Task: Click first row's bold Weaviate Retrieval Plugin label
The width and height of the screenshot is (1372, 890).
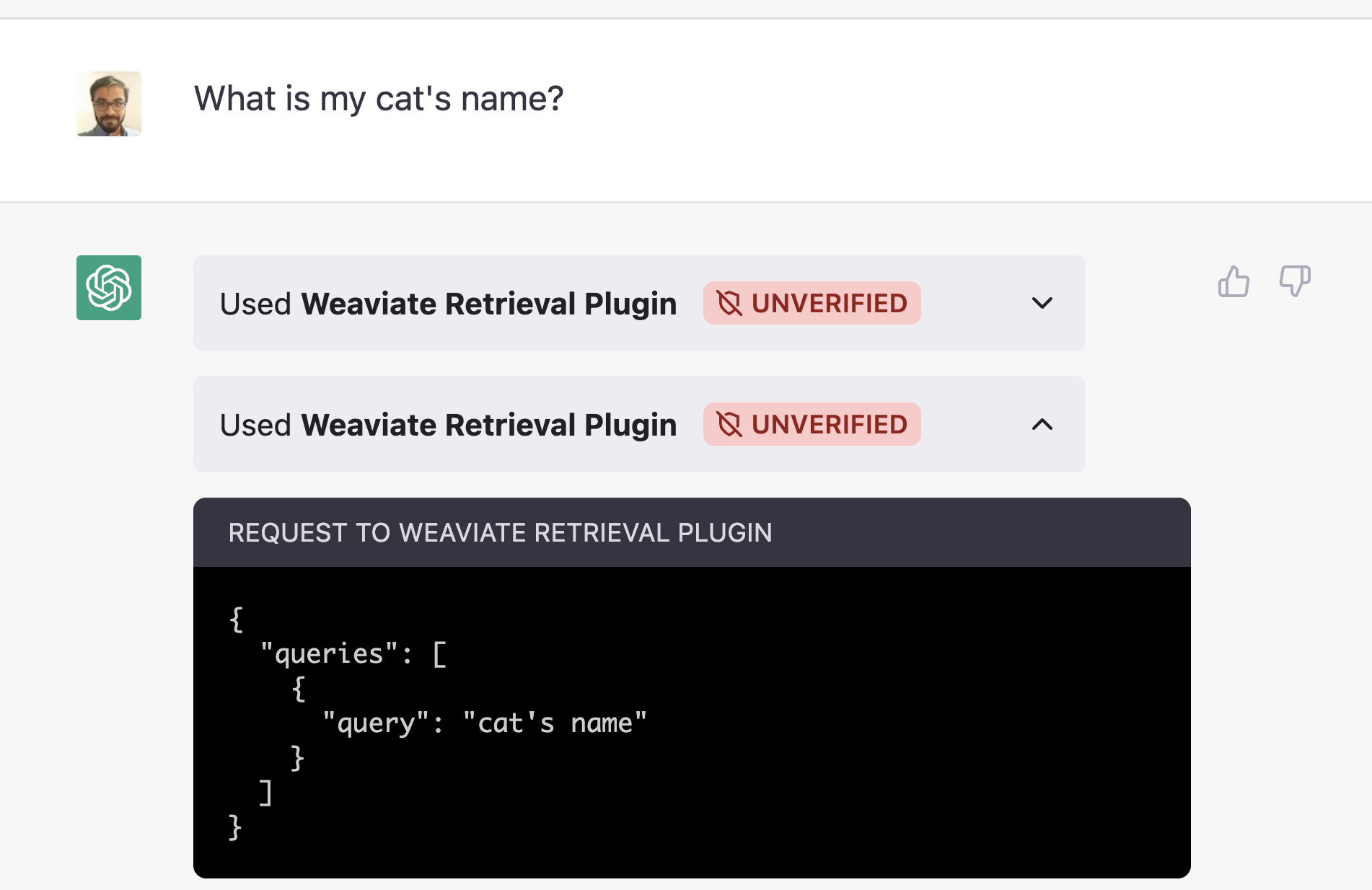Action: pyautogui.click(x=488, y=304)
